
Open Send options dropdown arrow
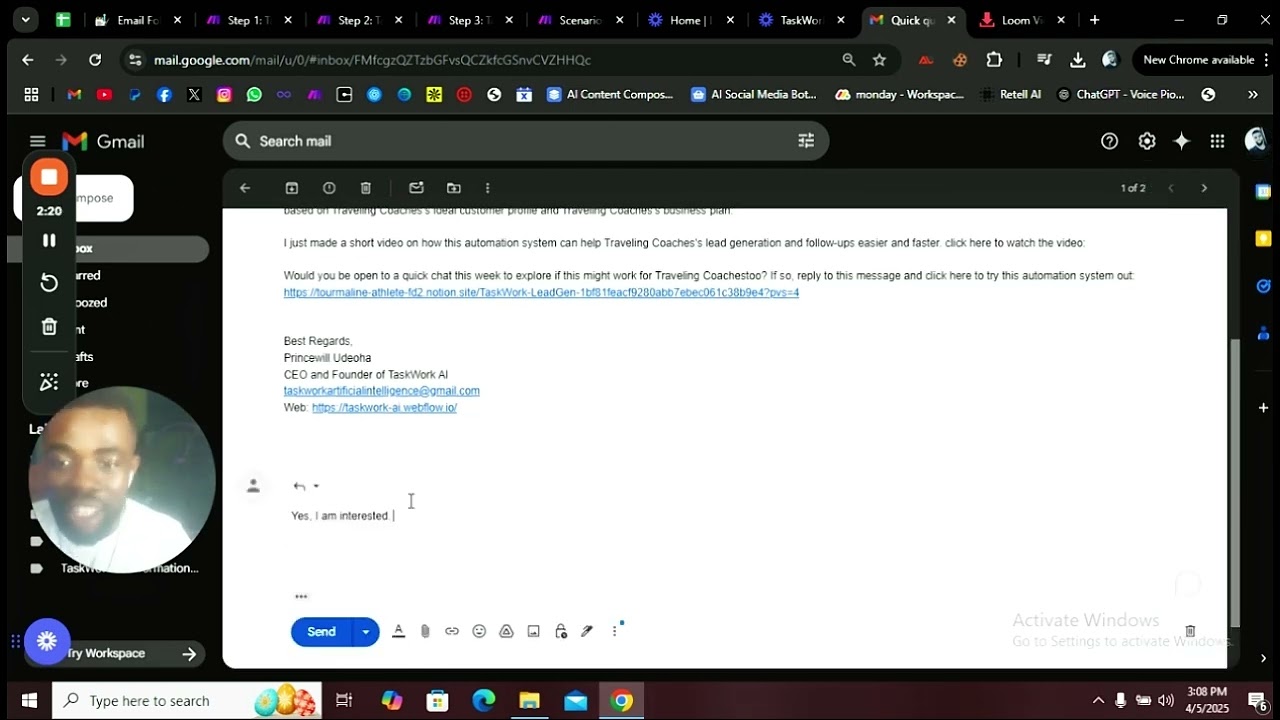point(366,632)
